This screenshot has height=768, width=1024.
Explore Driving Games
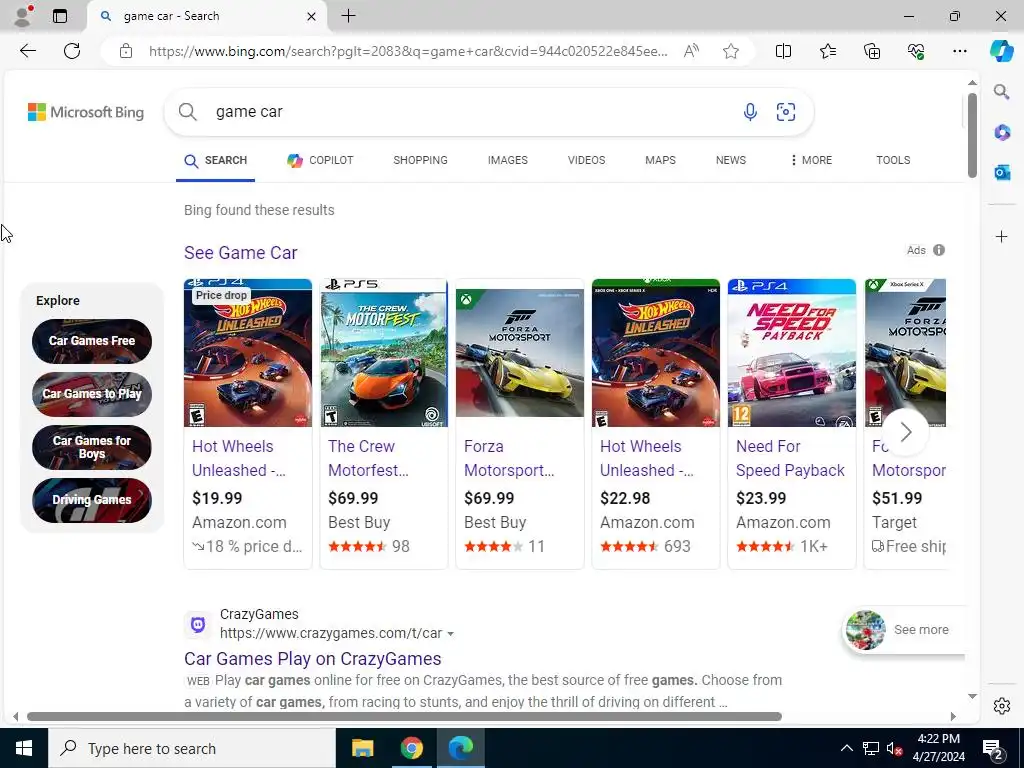click(x=92, y=500)
